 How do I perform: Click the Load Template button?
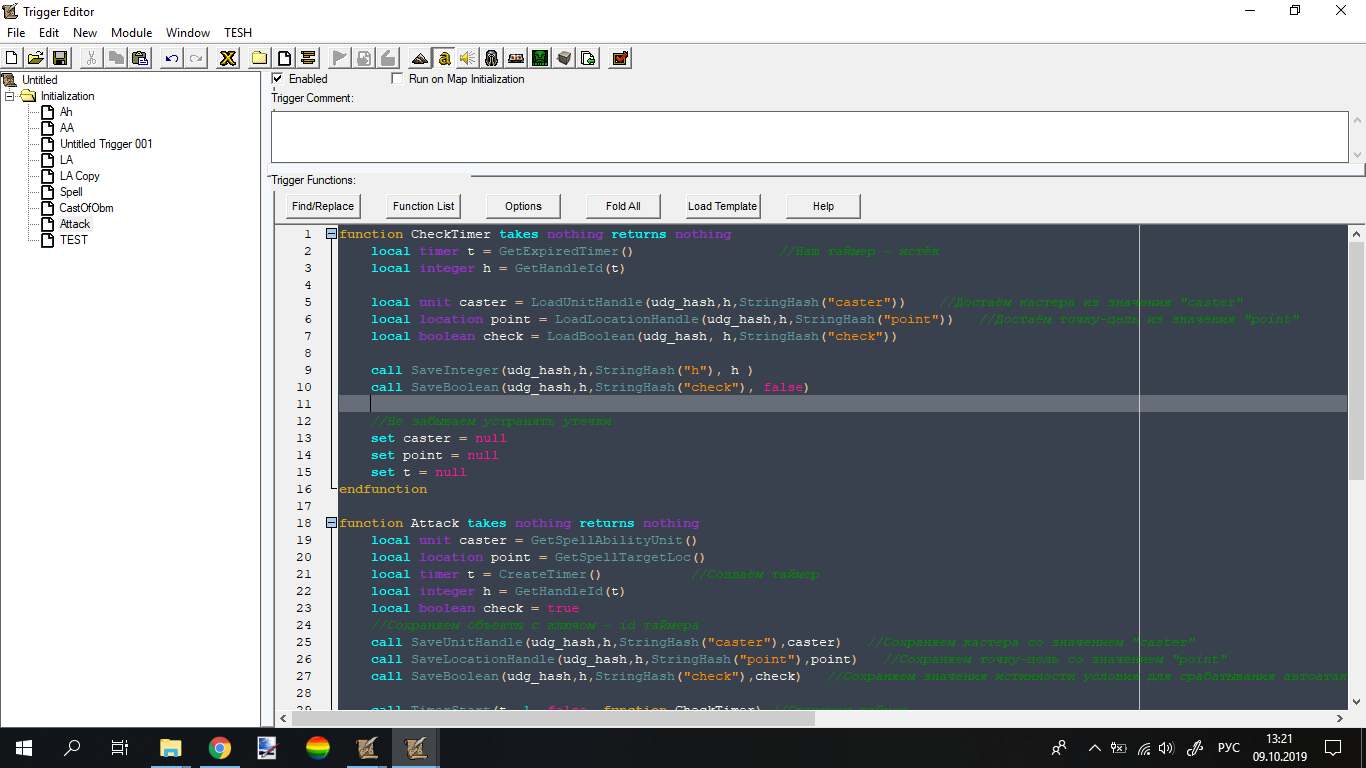point(722,206)
